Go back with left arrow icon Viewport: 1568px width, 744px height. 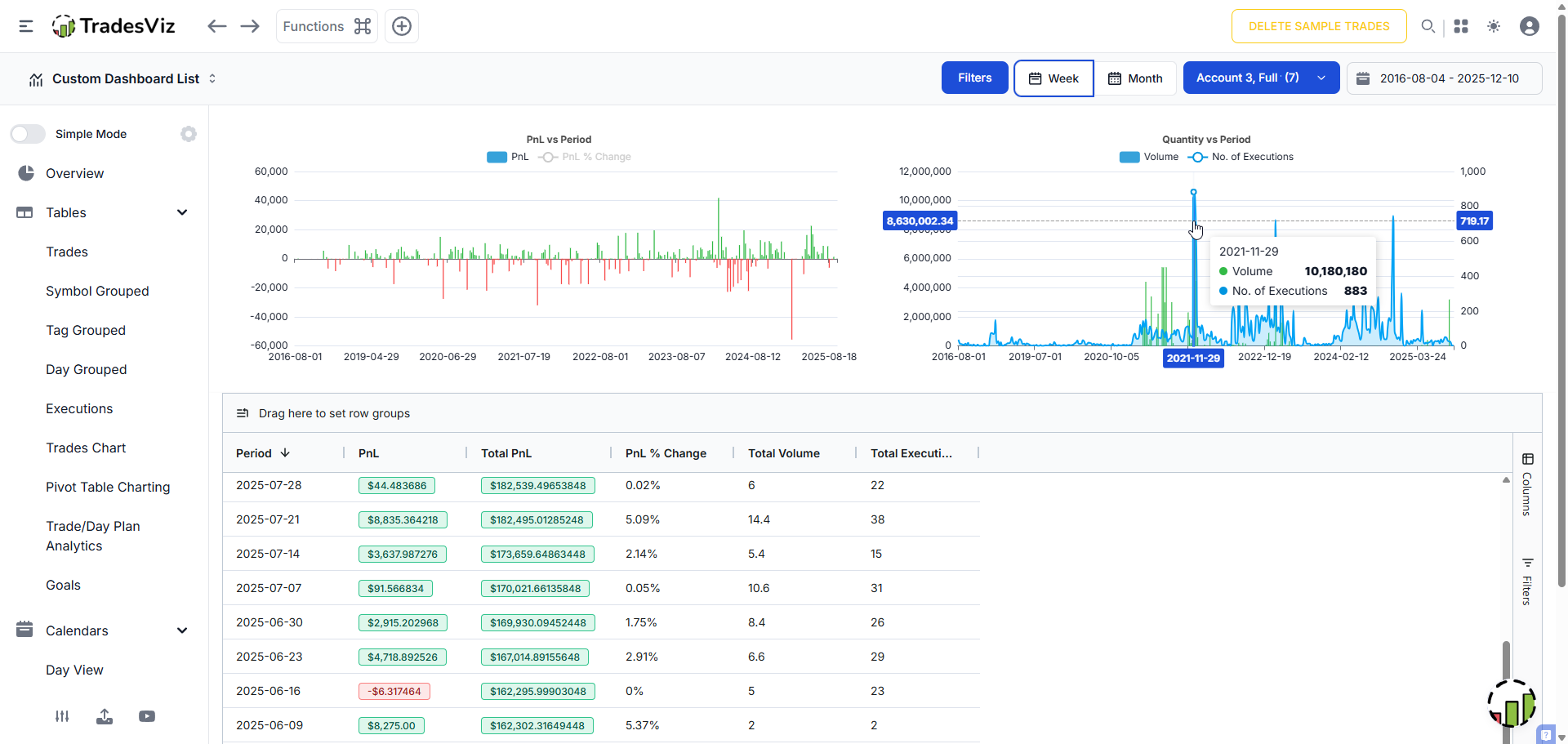(x=216, y=26)
